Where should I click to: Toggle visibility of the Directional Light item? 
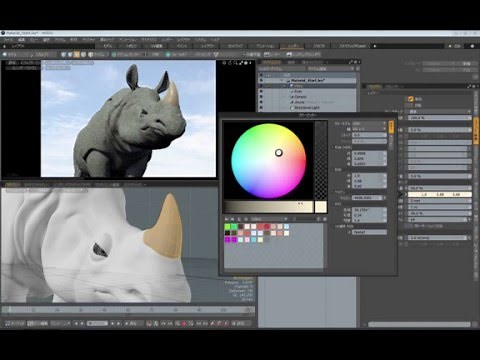(x=261, y=108)
